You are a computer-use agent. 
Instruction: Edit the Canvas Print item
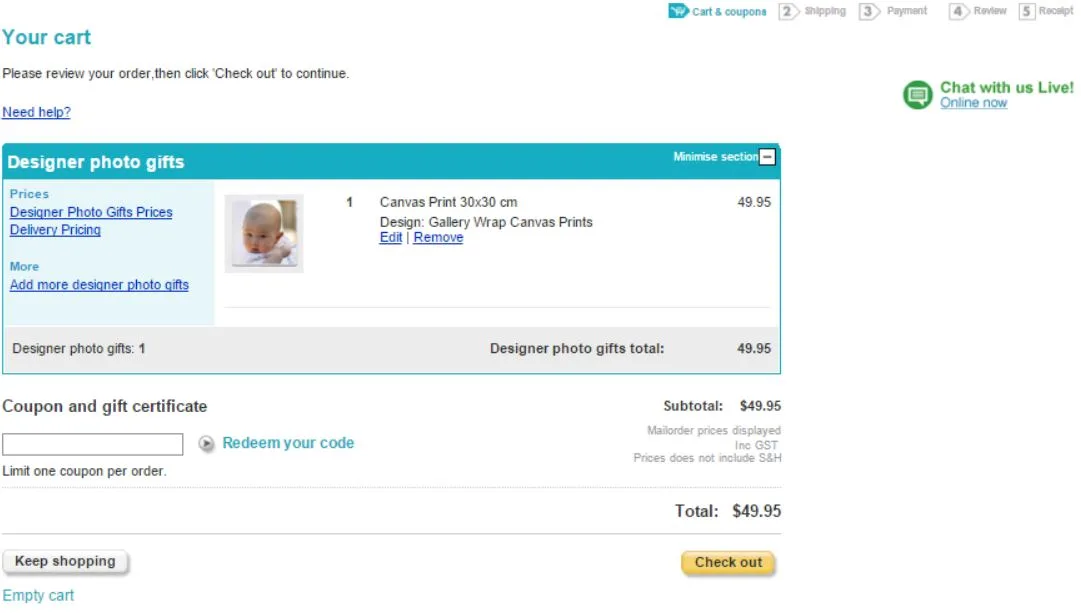391,238
